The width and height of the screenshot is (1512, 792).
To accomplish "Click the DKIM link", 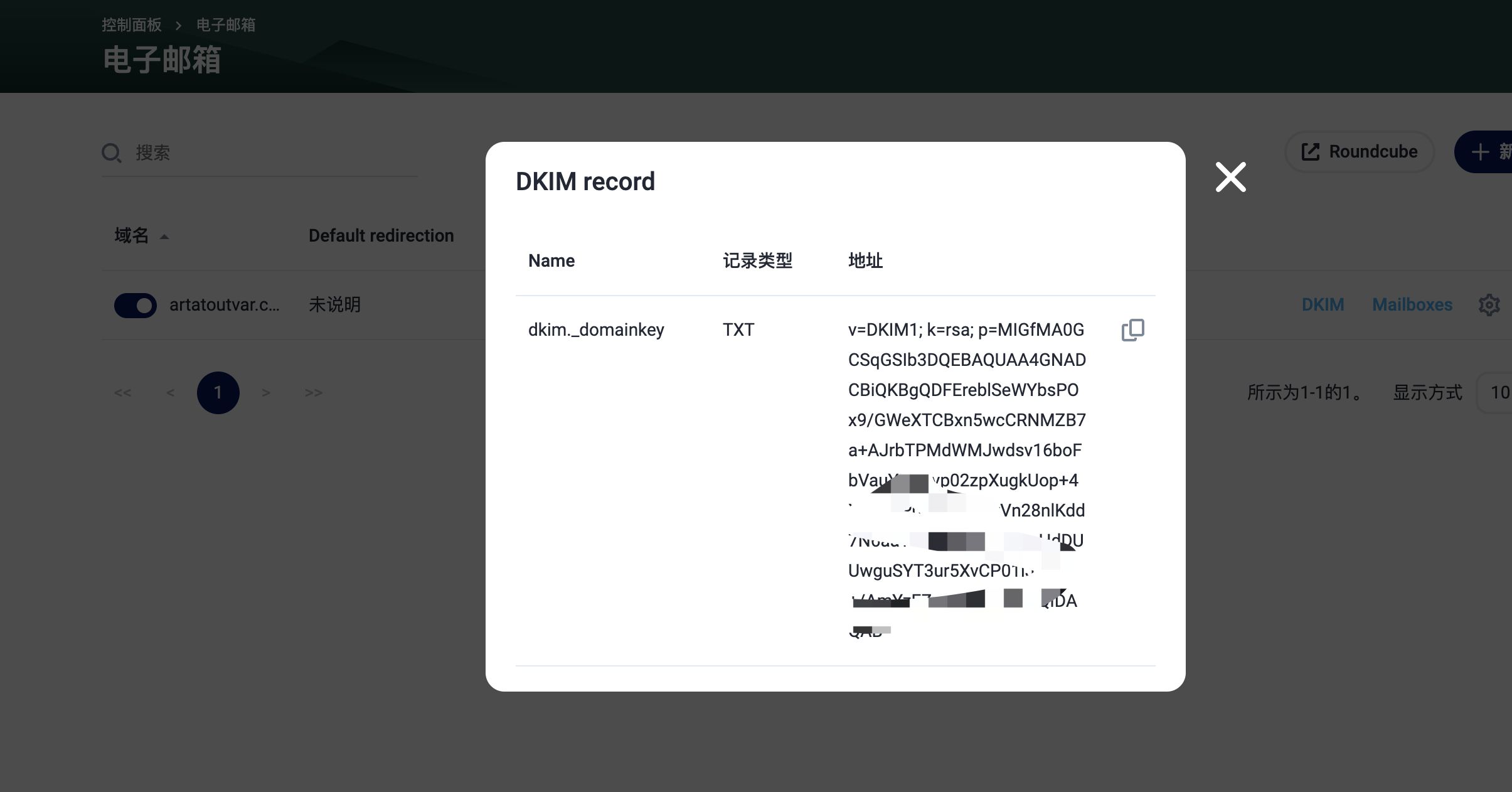I will (1323, 305).
